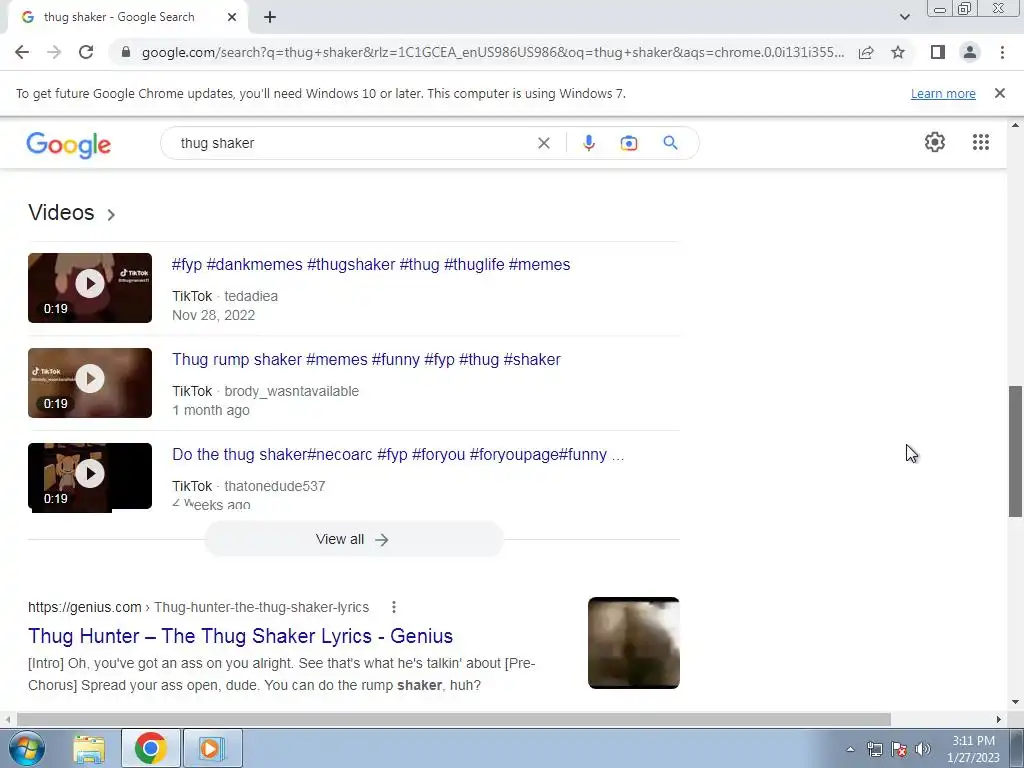Open a new tab with the plus icon
This screenshot has width=1024, height=768.
coord(270,18)
